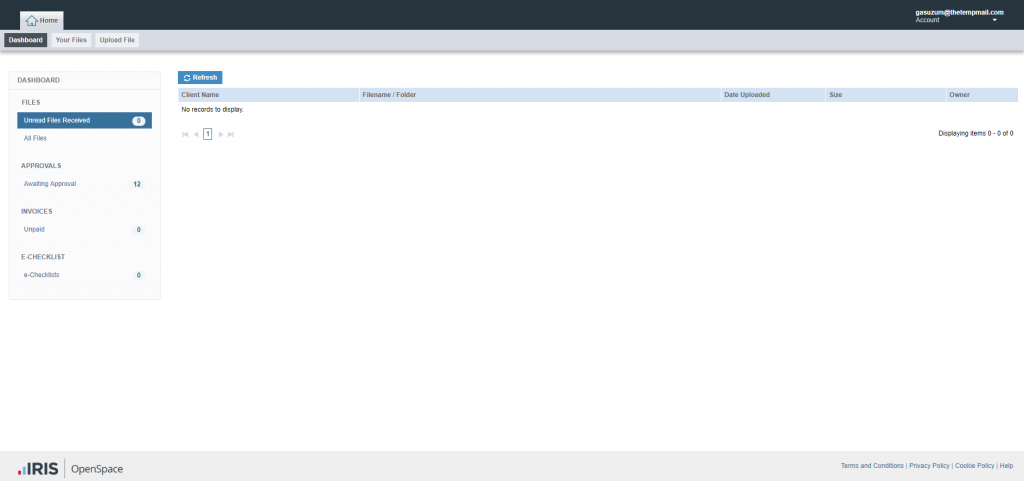This screenshot has height=481, width=1024.
Task: Click the APPROVALS section heading
Action: click(x=41, y=166)
